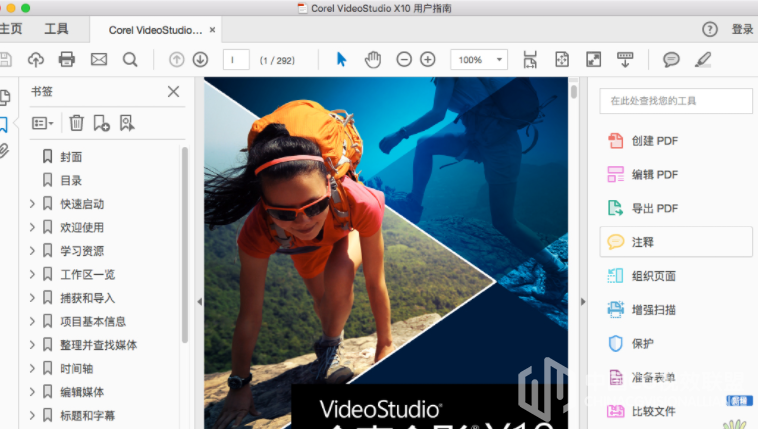758x429 pixels.
Task: Expand the 编辑媒体 bookmark
Action: [x=32, y=392]
